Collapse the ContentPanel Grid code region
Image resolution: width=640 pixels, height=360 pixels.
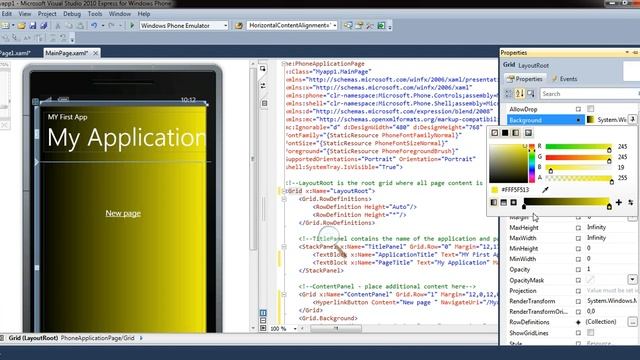coord(284,295)
